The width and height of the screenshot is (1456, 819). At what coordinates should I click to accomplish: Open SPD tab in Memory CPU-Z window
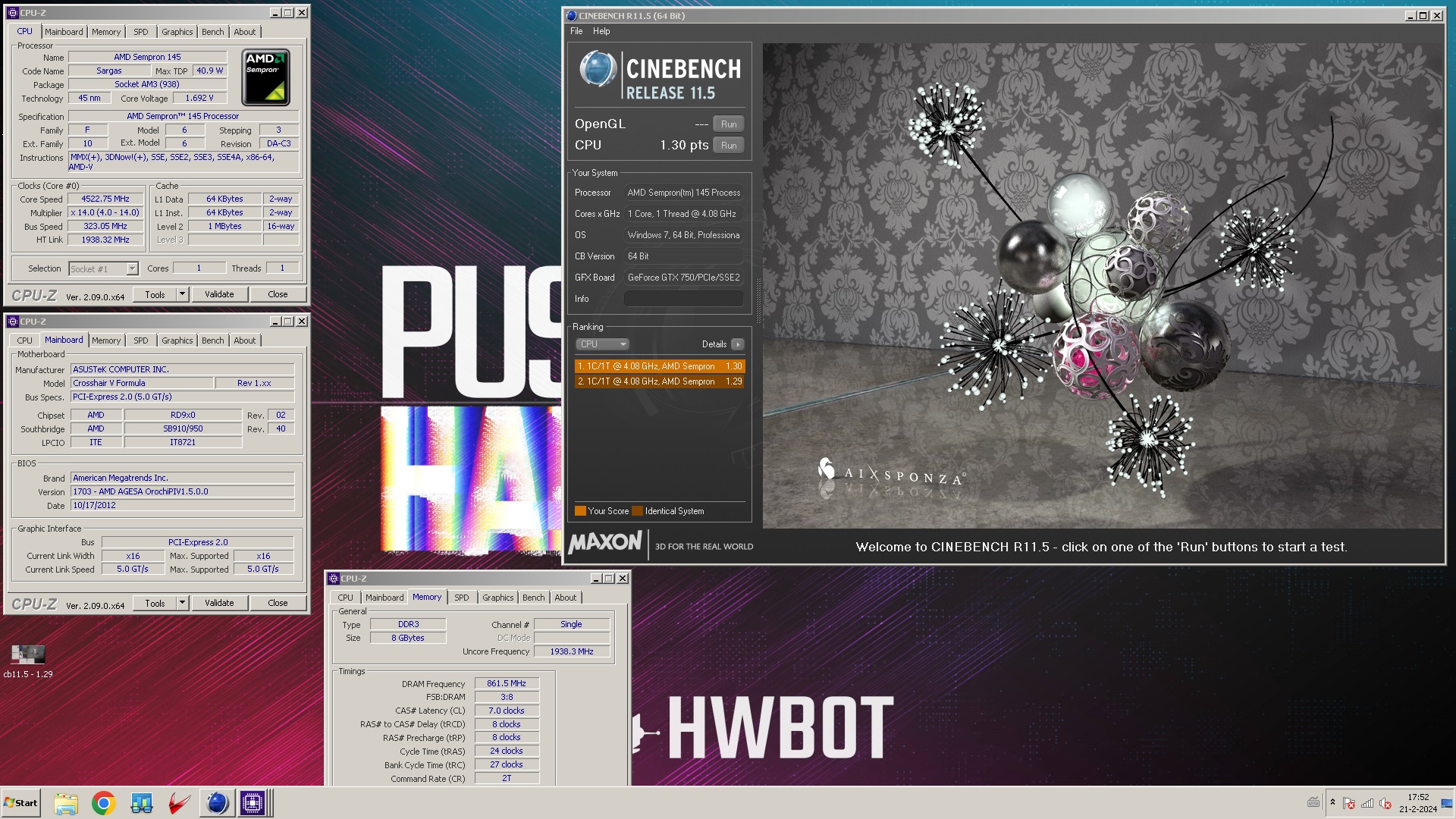click(x=462, y=598)
